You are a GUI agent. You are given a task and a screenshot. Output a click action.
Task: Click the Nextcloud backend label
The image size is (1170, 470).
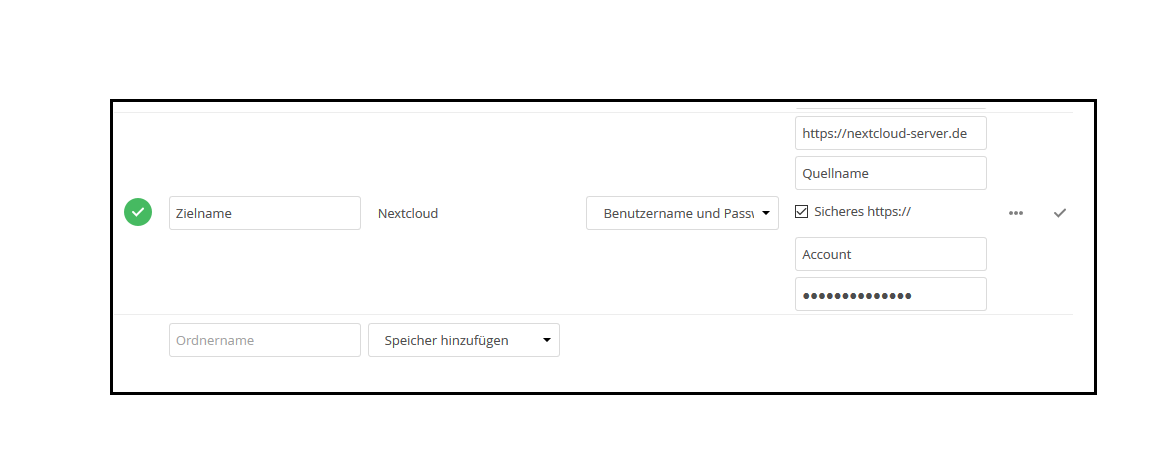click(x=408, y=213)
